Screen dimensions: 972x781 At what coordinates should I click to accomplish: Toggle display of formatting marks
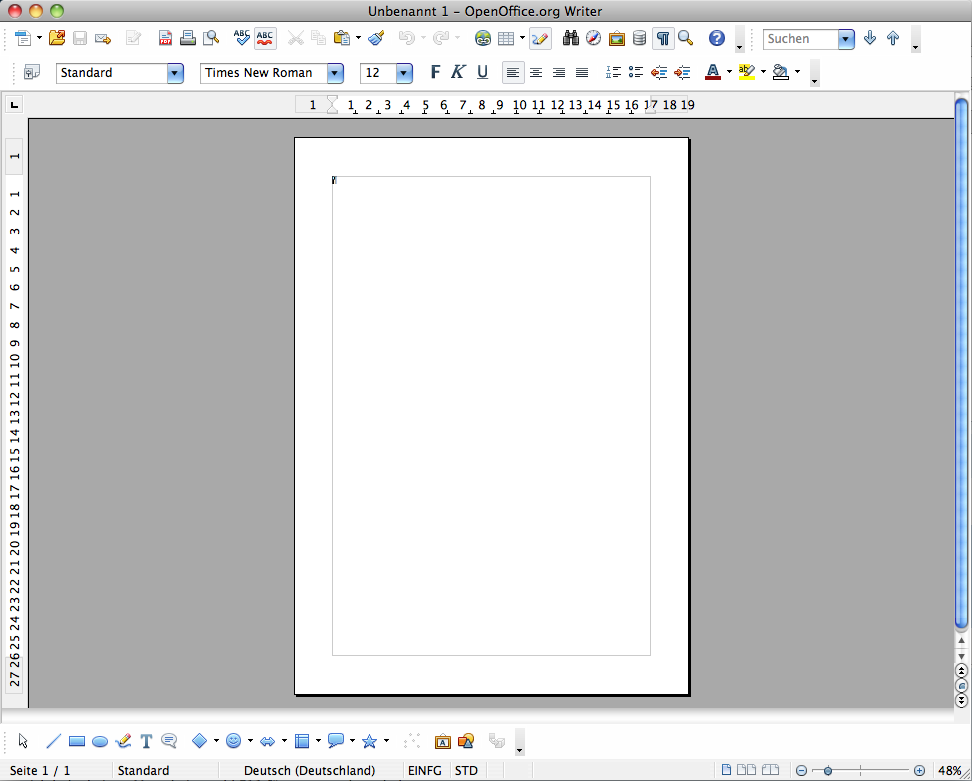[x=664, y=37]
